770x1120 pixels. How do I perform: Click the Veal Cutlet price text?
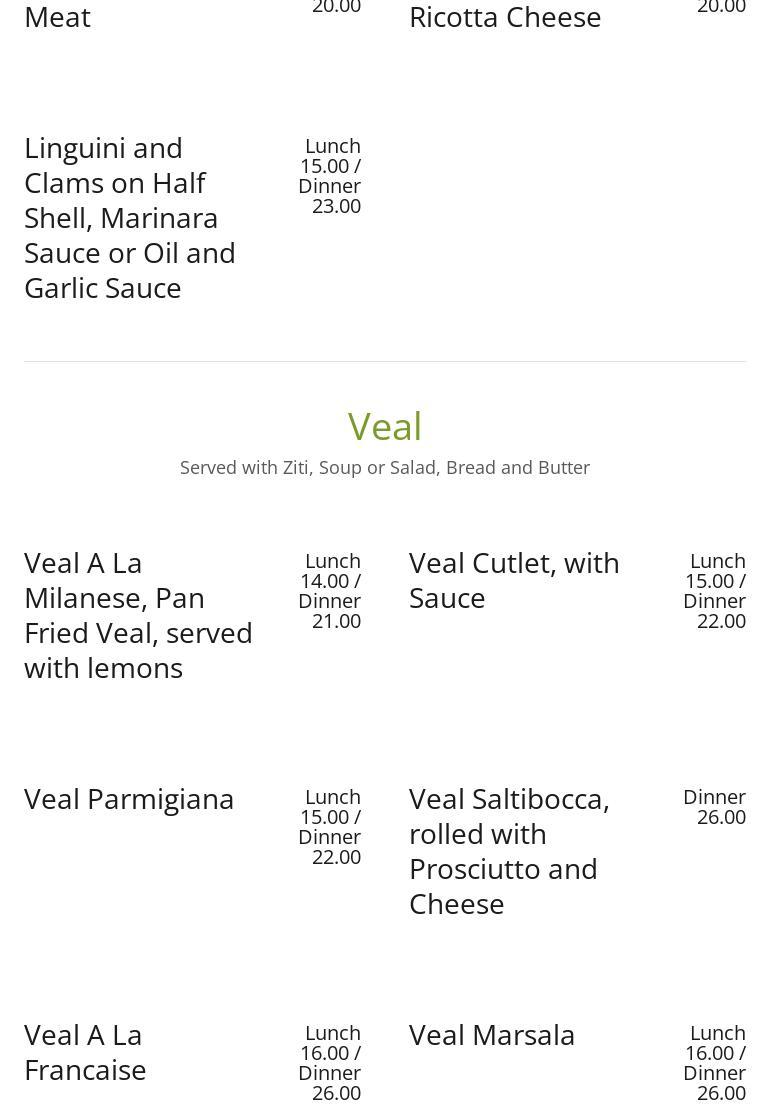click(x=715, y=591)
